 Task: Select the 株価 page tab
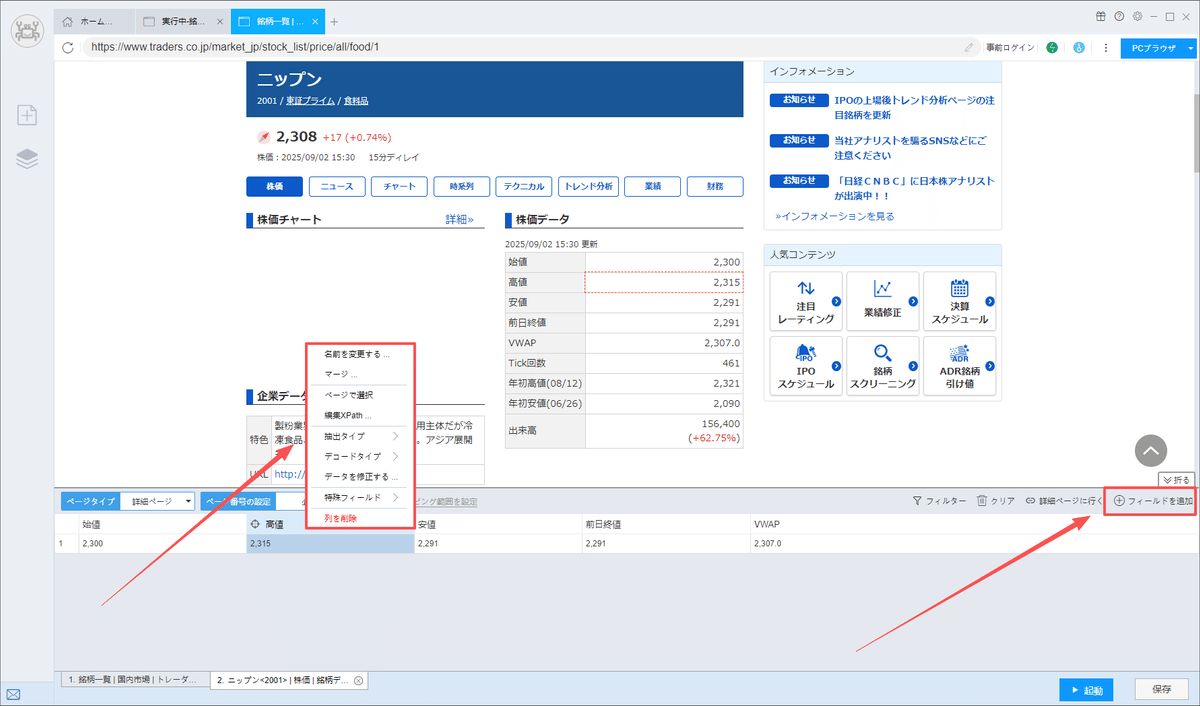pyautogui.click(x=274, y=186)
